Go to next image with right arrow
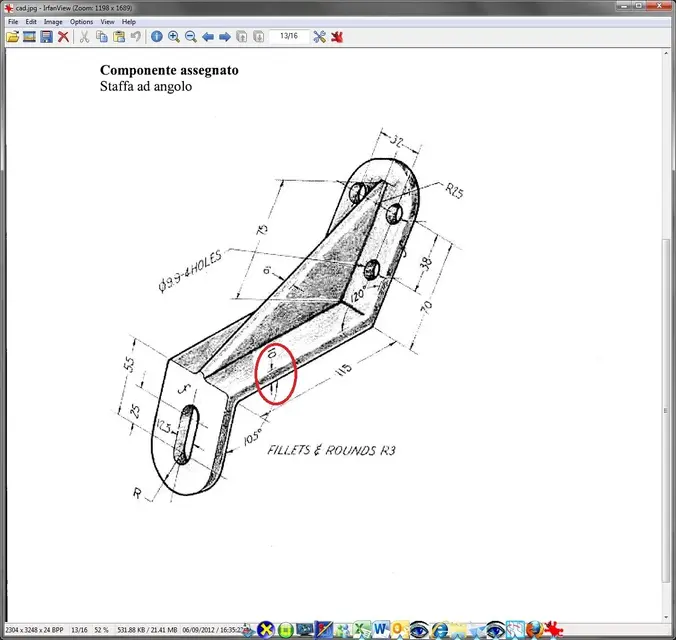Screen dimensions: 676x640 click(225, 37)
